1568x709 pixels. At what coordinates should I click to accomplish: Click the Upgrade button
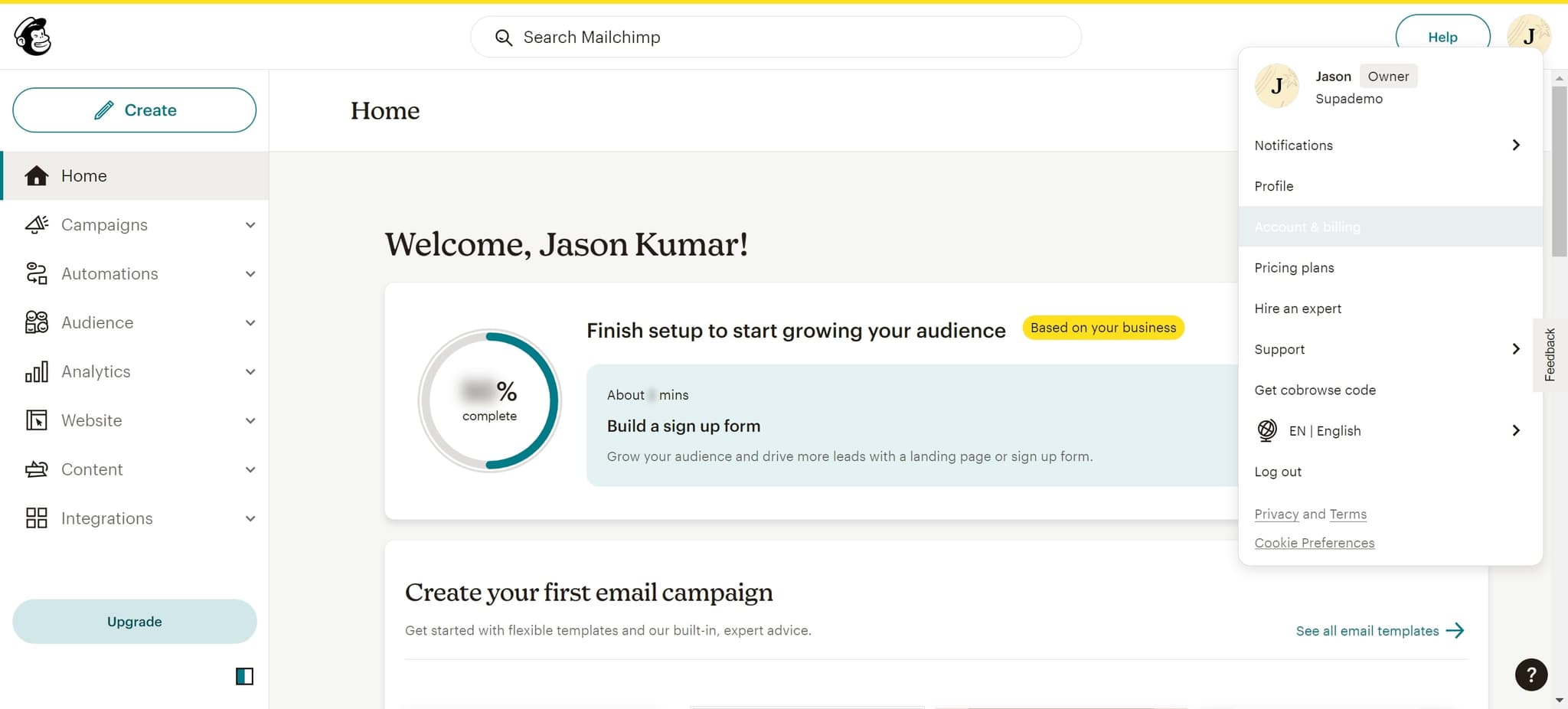[x=135, y=622]
